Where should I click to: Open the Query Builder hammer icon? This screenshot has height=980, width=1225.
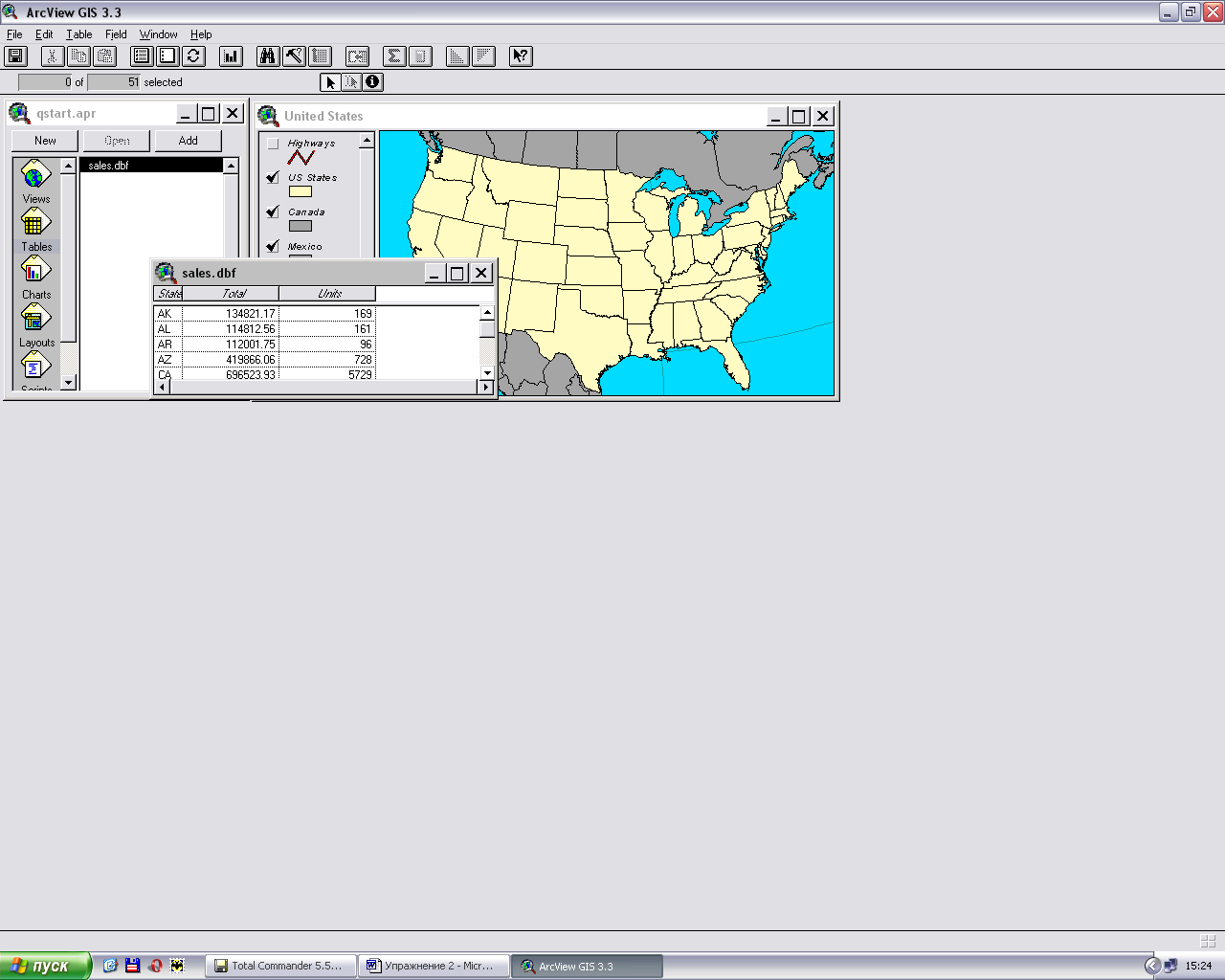point(294,56)
